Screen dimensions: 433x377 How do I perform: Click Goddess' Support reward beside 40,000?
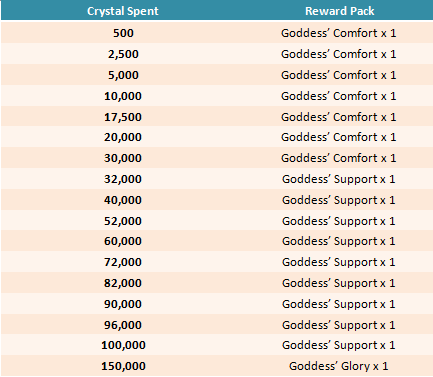click(x=339, y=200)
